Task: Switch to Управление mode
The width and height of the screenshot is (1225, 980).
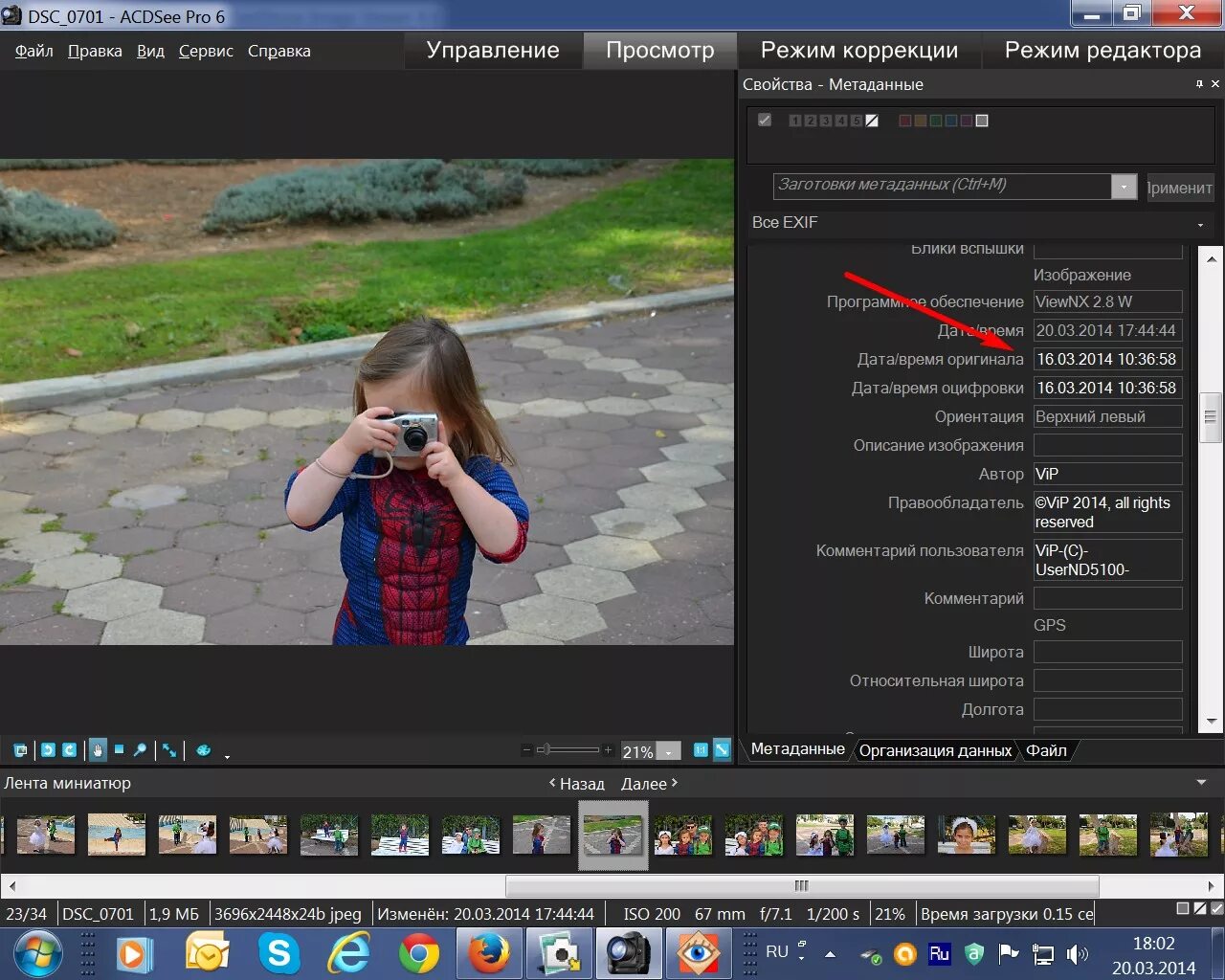Action: coord(493,50)
